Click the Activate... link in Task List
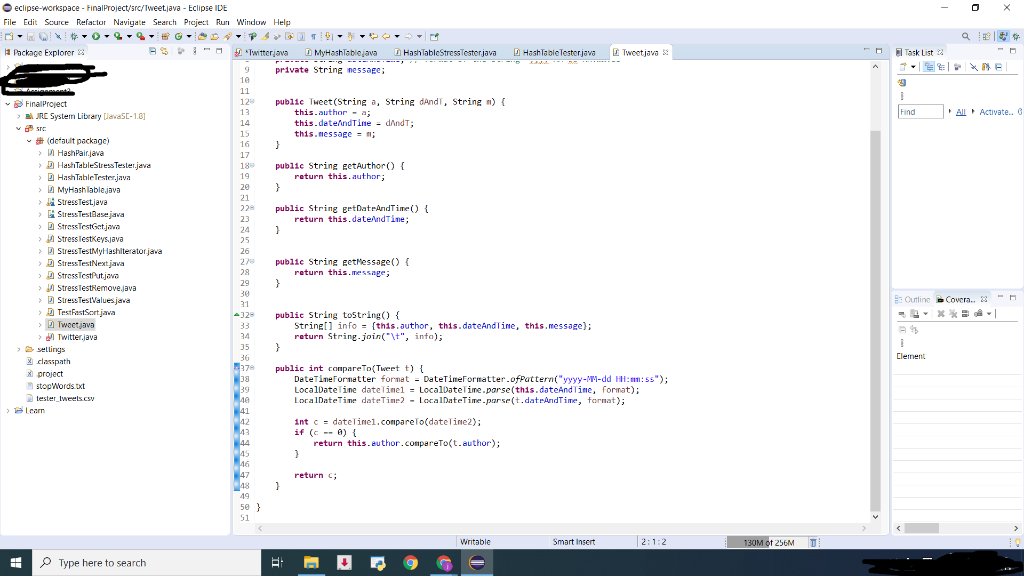The height and width of the screenshot is (576, 1024). pos(996,112)
